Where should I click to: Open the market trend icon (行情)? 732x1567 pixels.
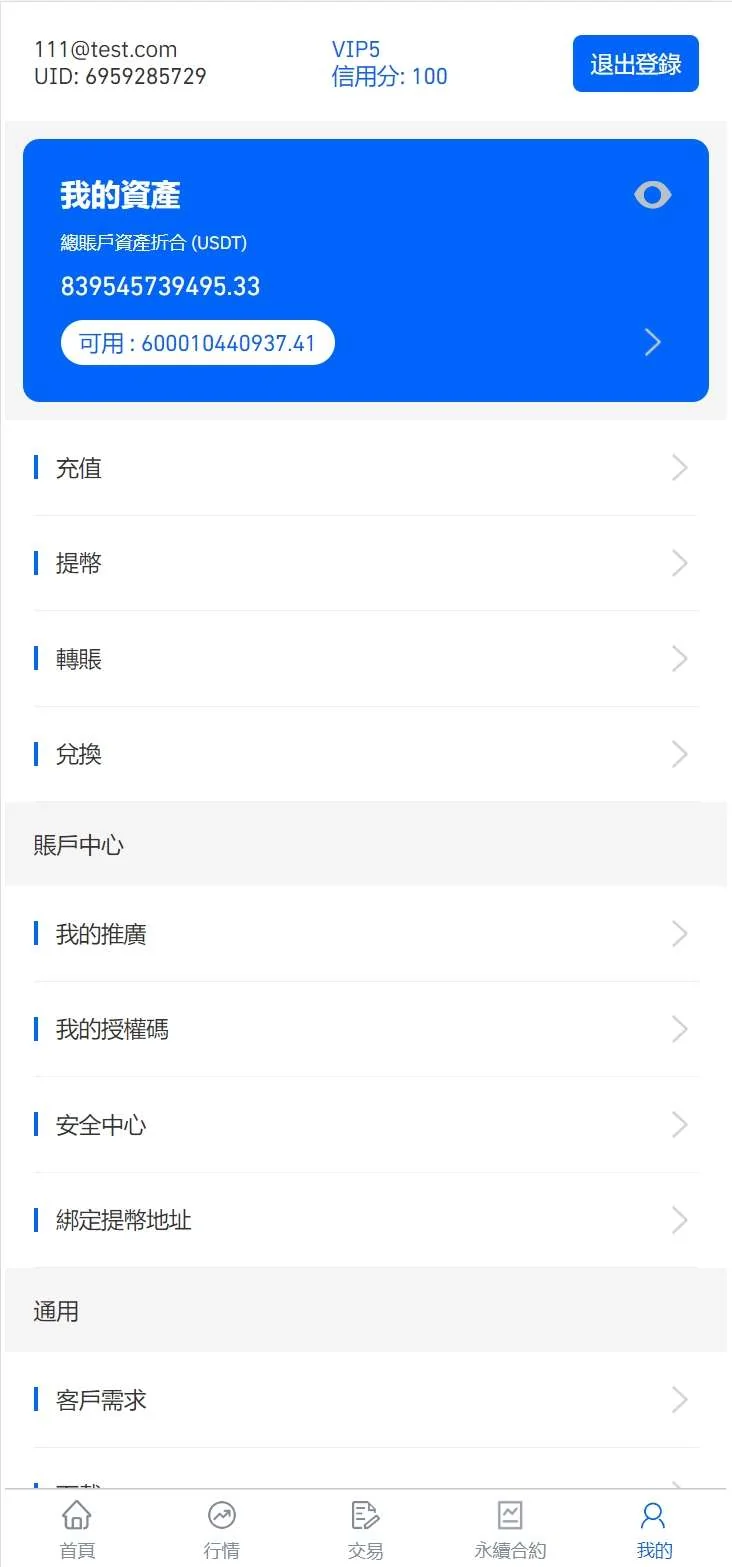click(221, 1515)
